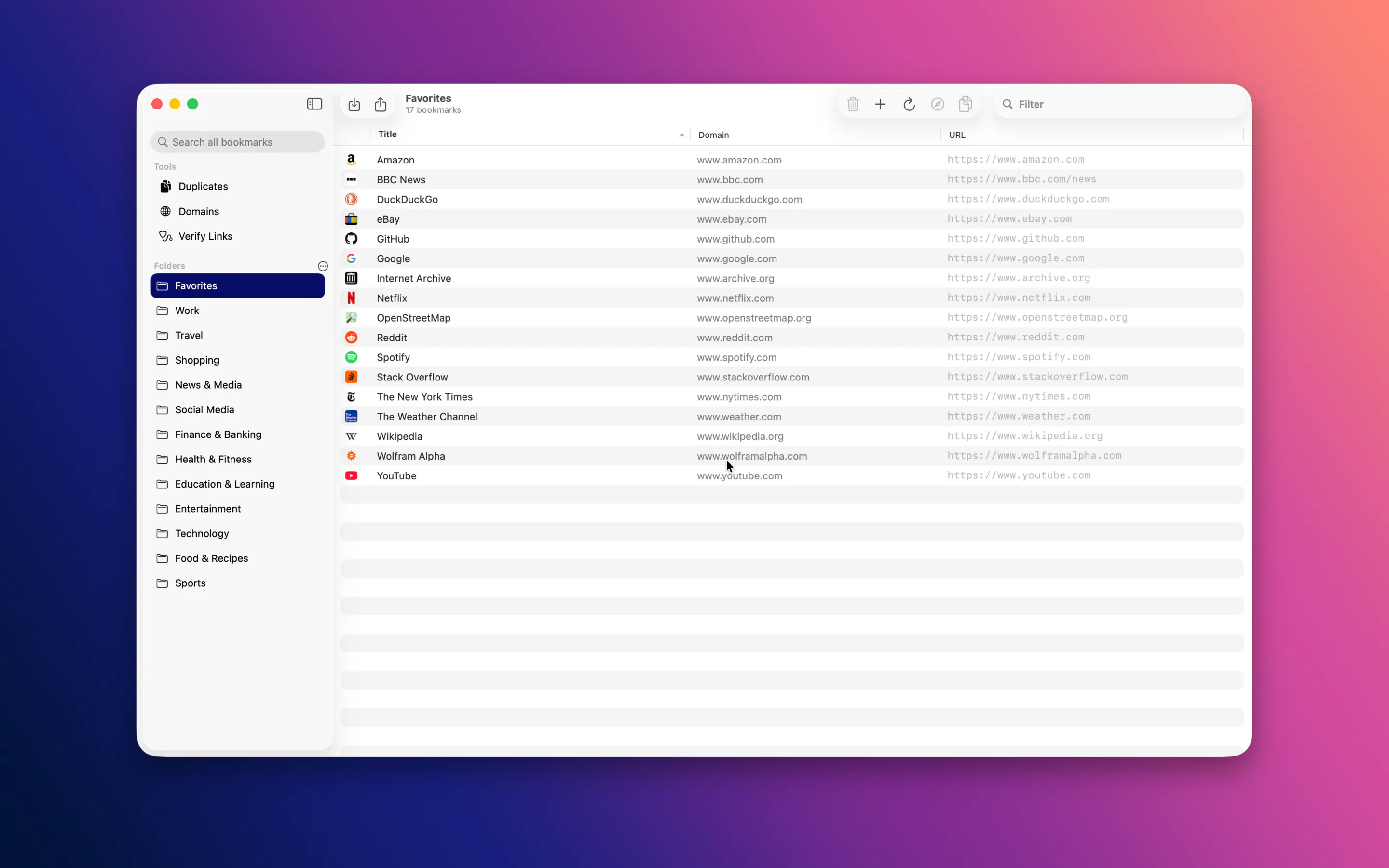This screenshot has height=868, width=1389.
Task: Select the Education & Learning folder
Action: (238, 484)
